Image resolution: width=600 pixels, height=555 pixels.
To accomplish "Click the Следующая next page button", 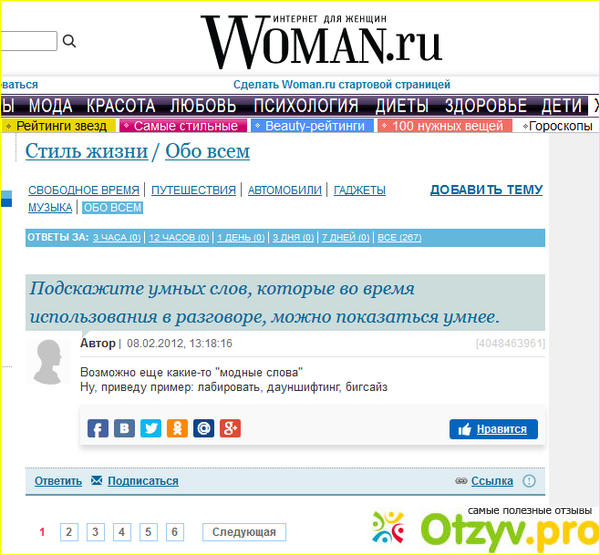I will pyautogui.click(x=244, y=532).
